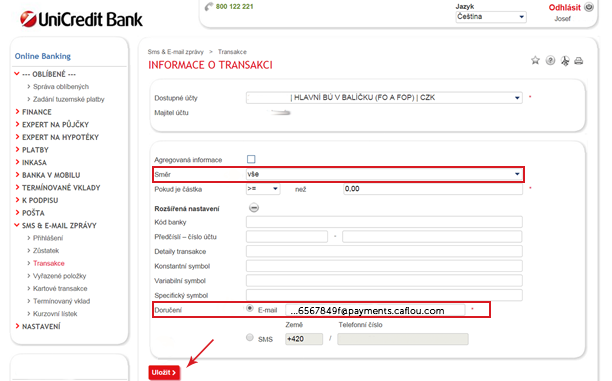
Task: Click the Uložit save button
Action: tap(164, 372)
